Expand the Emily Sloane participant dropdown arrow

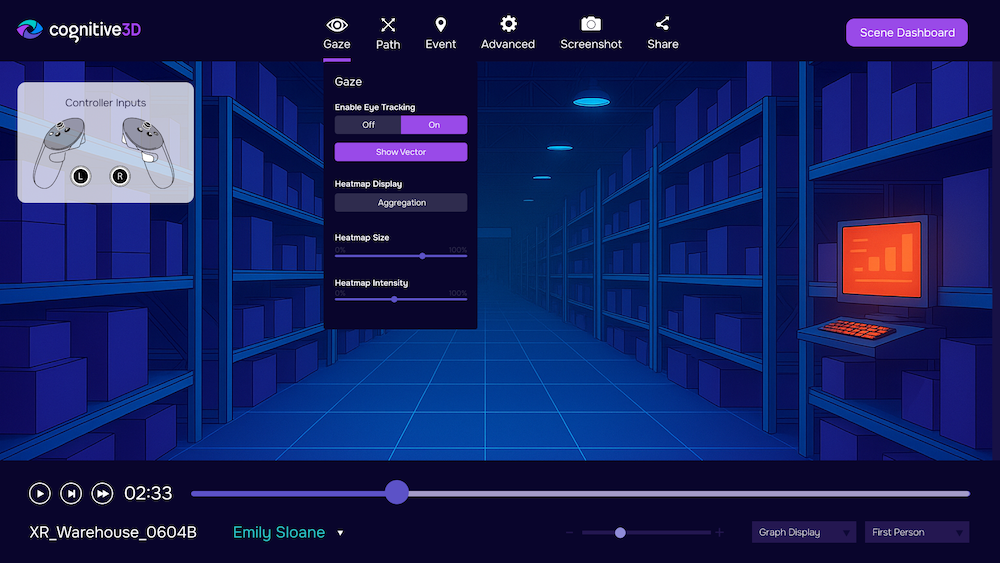340,533
